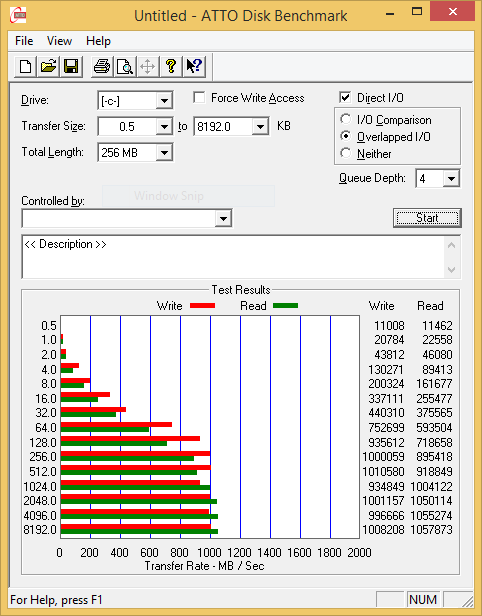
Task: Expand the Controlled by combo box
Action: click(x=223, y=218)
